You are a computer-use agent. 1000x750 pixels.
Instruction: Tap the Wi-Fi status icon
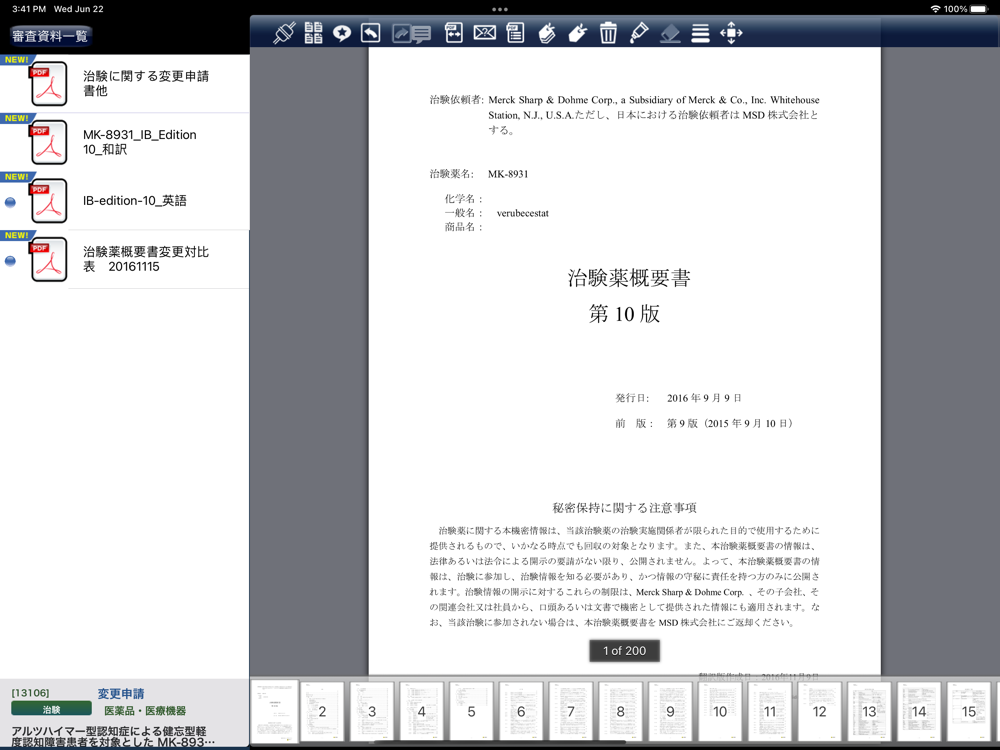click(935, 9)
